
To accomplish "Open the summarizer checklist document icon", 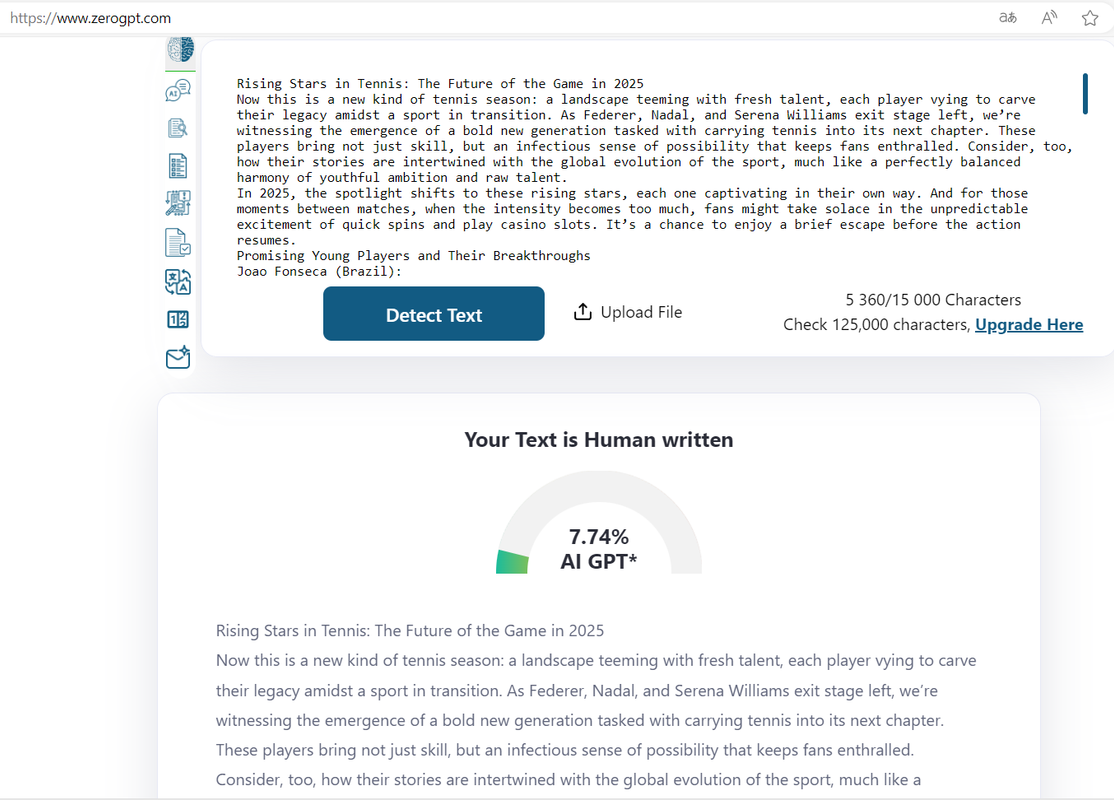I will 178,166.
